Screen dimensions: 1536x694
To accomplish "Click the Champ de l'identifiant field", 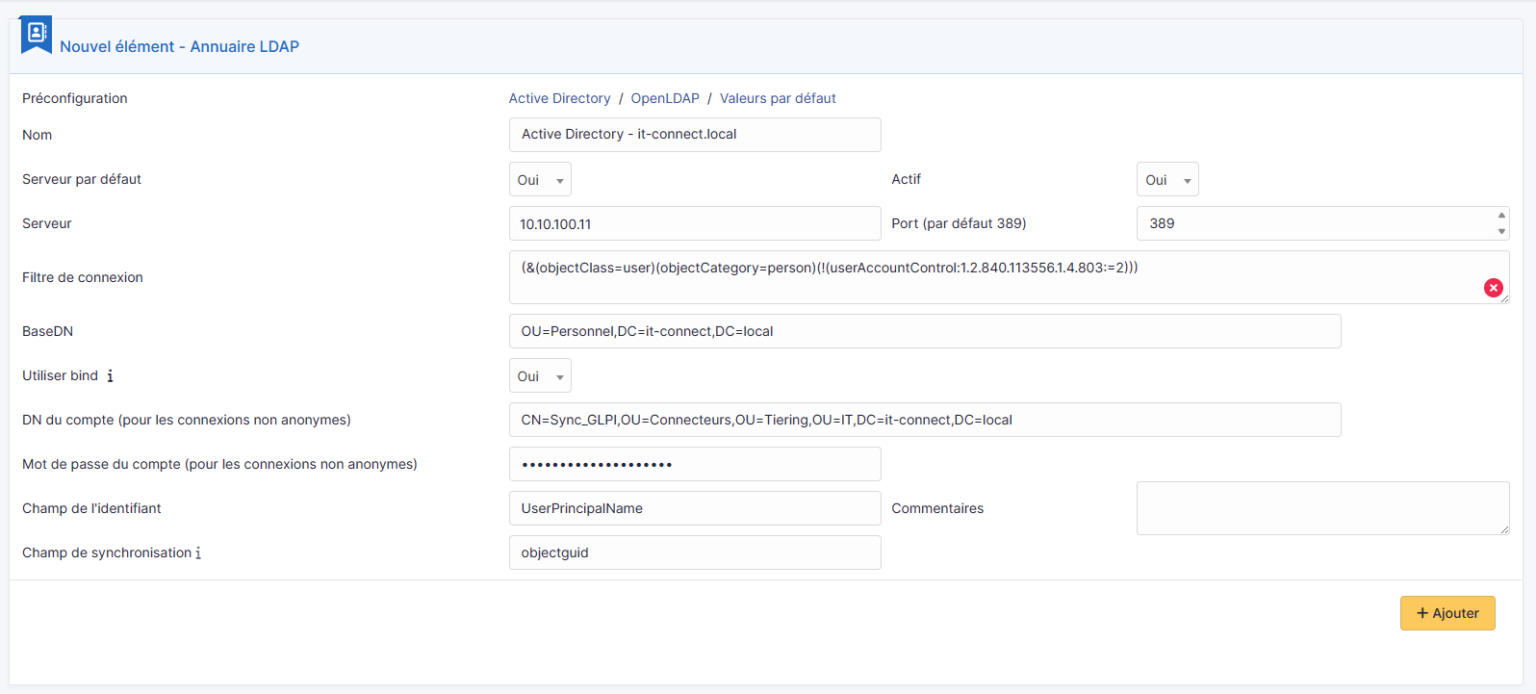I will [x=695, y=508].
